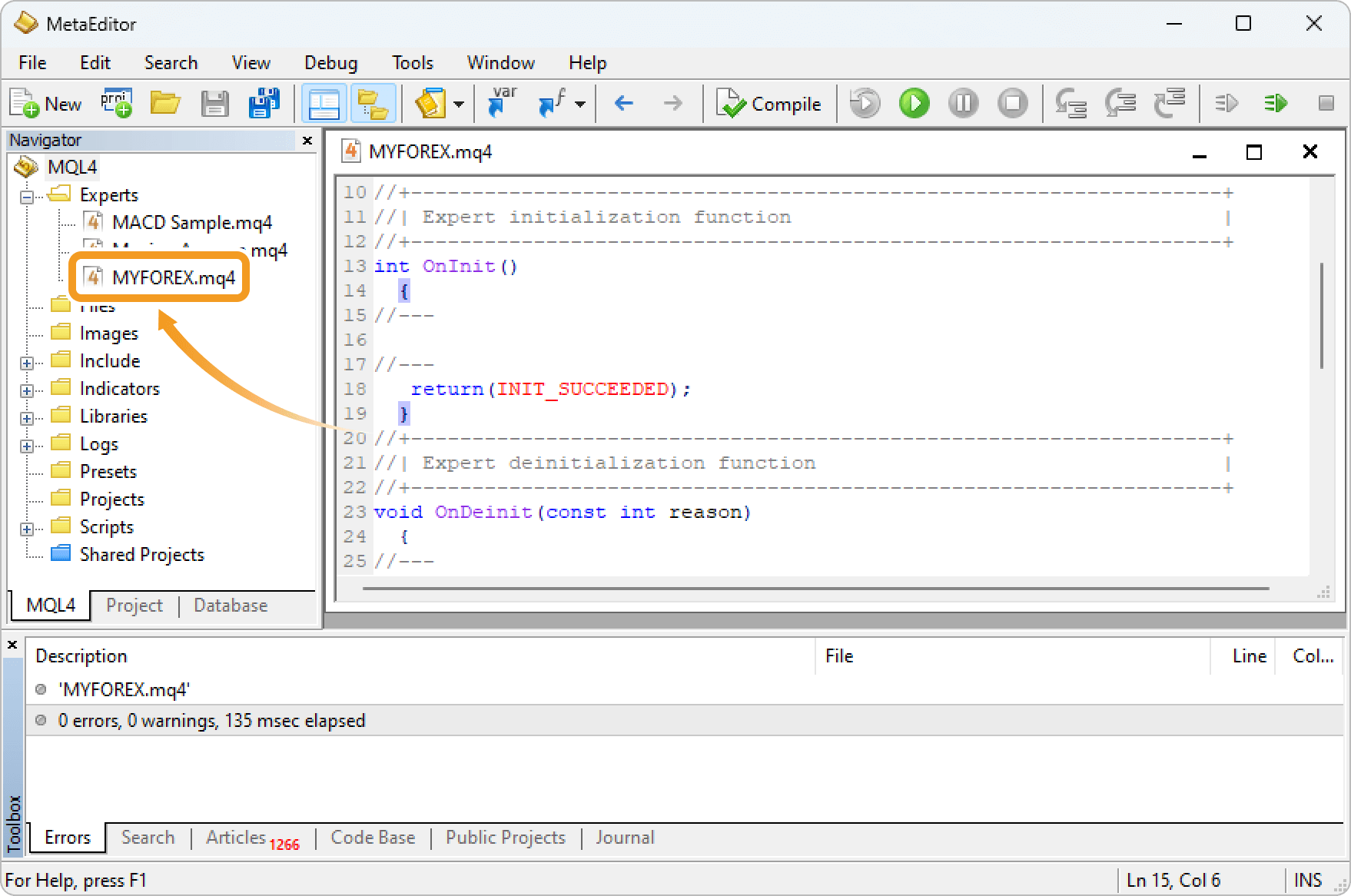This screenshot has height=896, width=1351.
Task: Click the Open folder toolbar icon
Action: (x=164, y=104)
